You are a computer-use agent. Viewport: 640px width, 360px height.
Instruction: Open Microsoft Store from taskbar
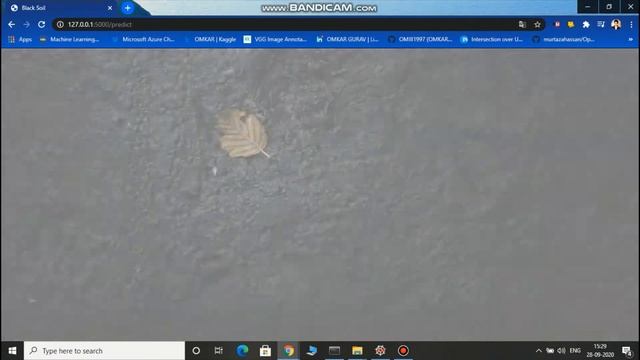click(x=265, y=351)
